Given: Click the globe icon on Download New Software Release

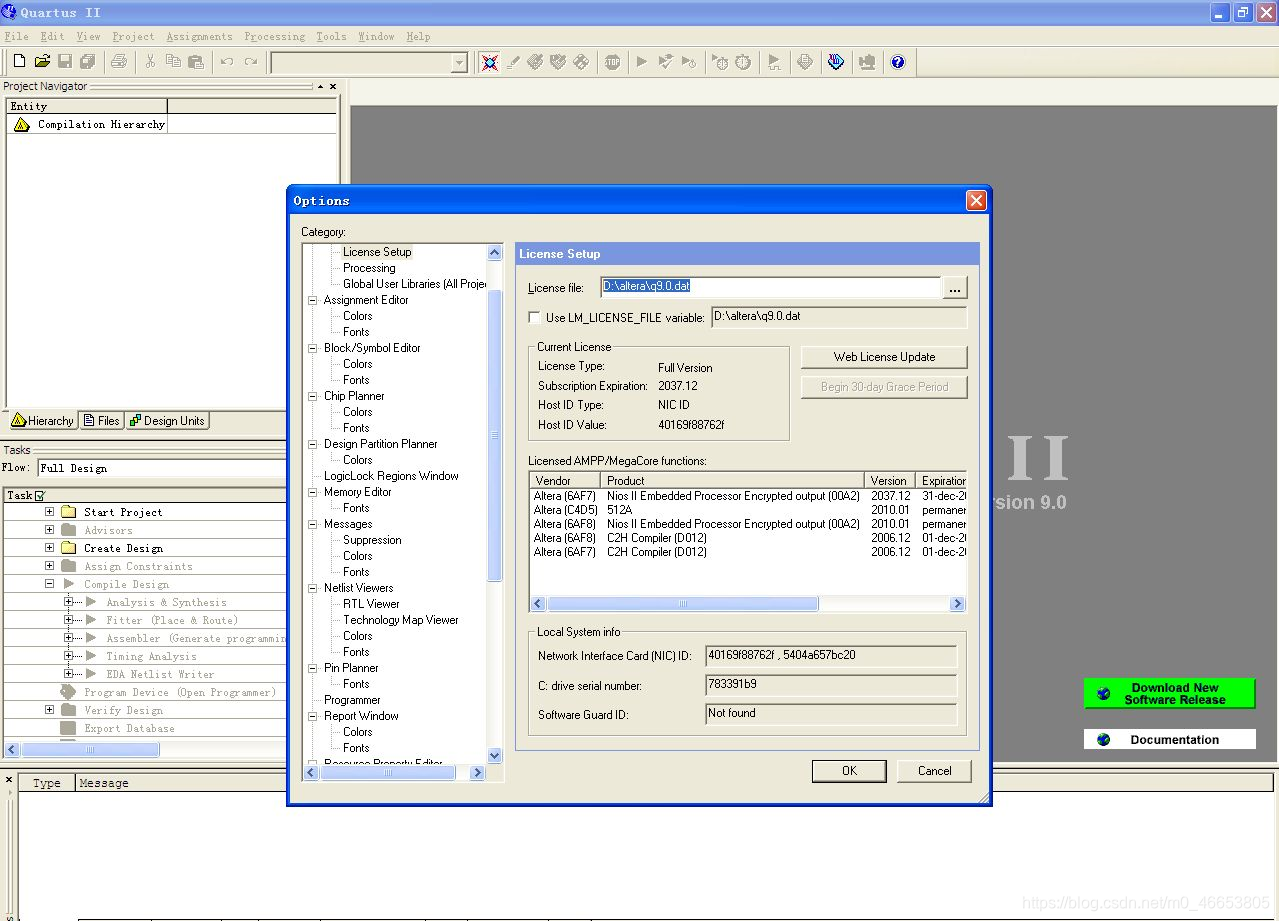Looking at the screenshot, I should click(1104, 694).
